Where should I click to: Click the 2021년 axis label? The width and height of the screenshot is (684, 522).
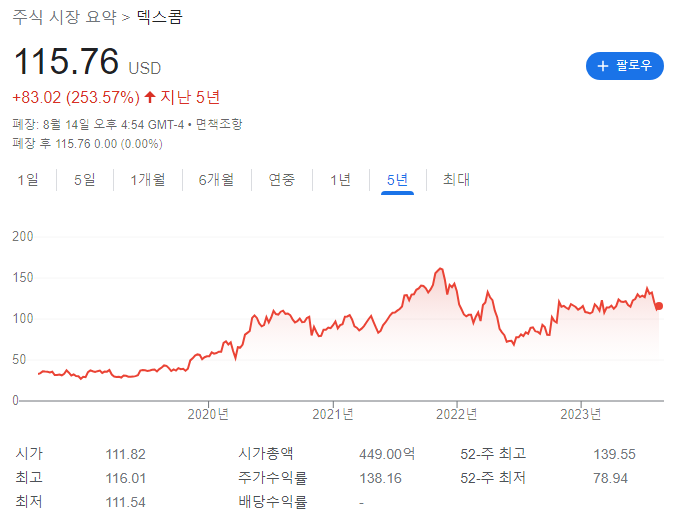click(333, 414)
